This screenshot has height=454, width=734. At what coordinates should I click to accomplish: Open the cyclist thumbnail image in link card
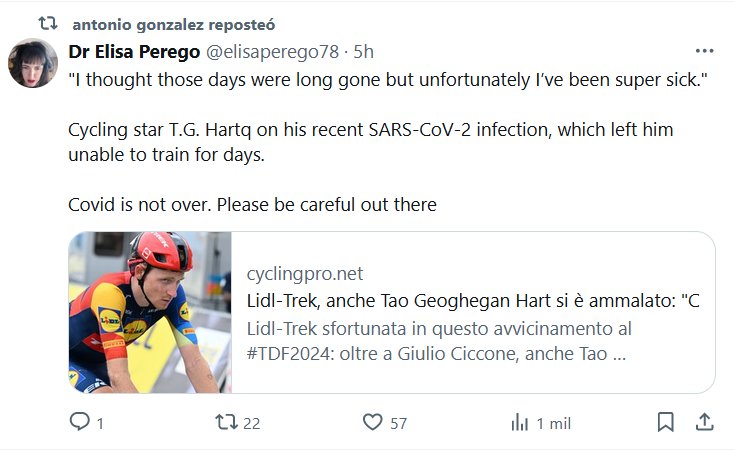coord(150,312)
